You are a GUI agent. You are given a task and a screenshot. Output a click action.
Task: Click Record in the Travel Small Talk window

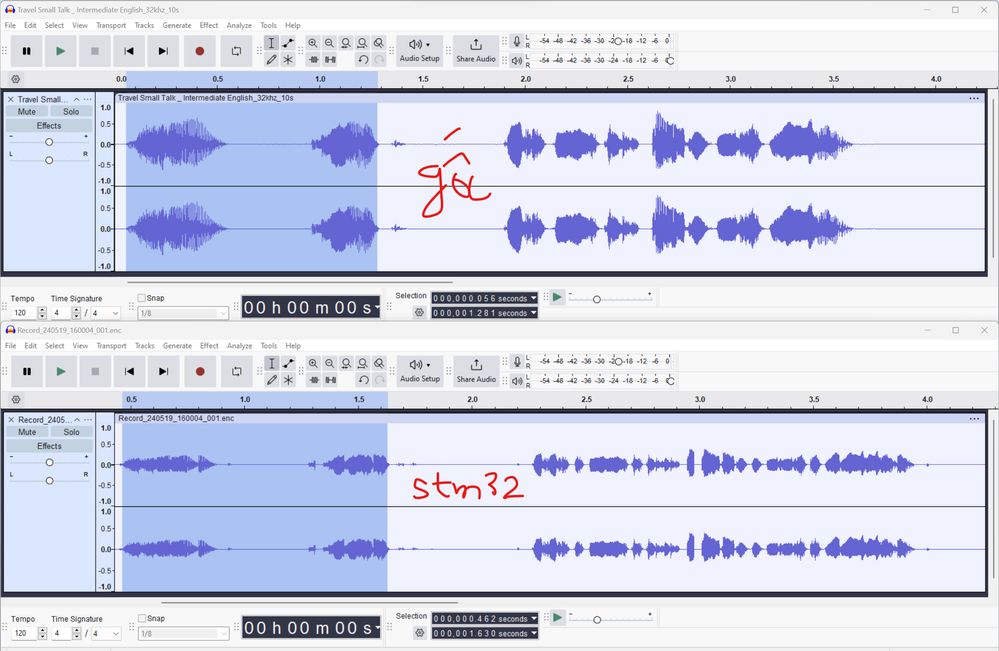pyautogui.click(x=199, y=51)
